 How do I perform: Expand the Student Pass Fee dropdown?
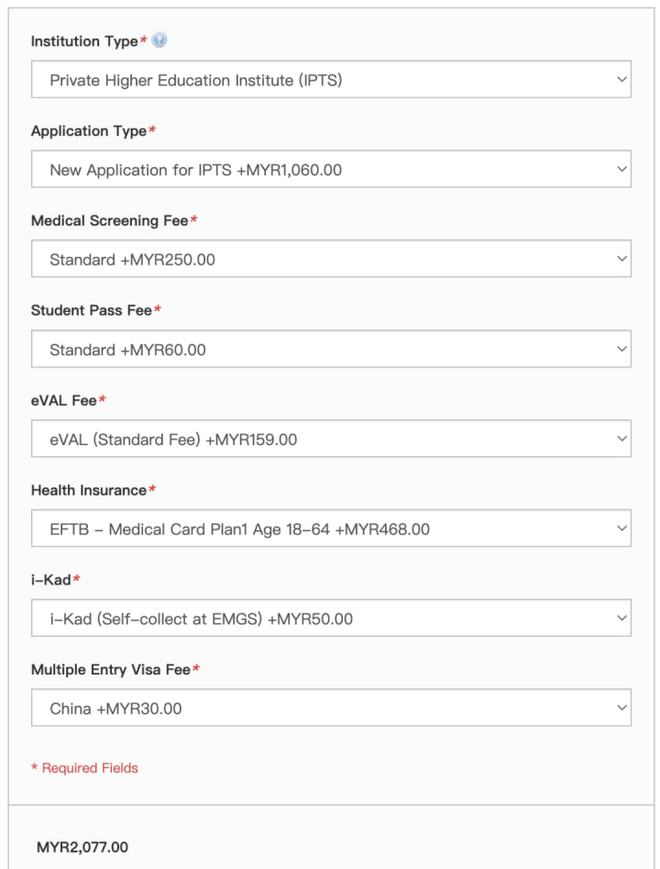330,349
